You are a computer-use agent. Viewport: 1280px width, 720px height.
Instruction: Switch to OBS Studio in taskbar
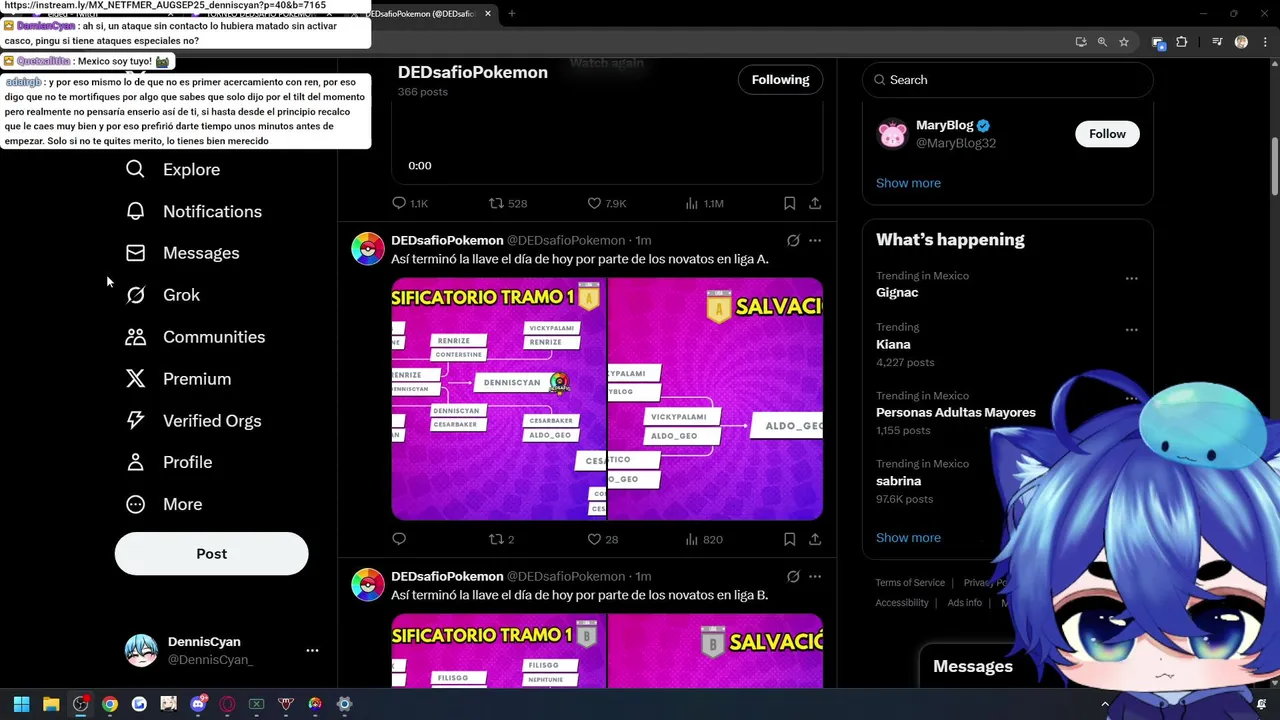[x=80, y=704]
